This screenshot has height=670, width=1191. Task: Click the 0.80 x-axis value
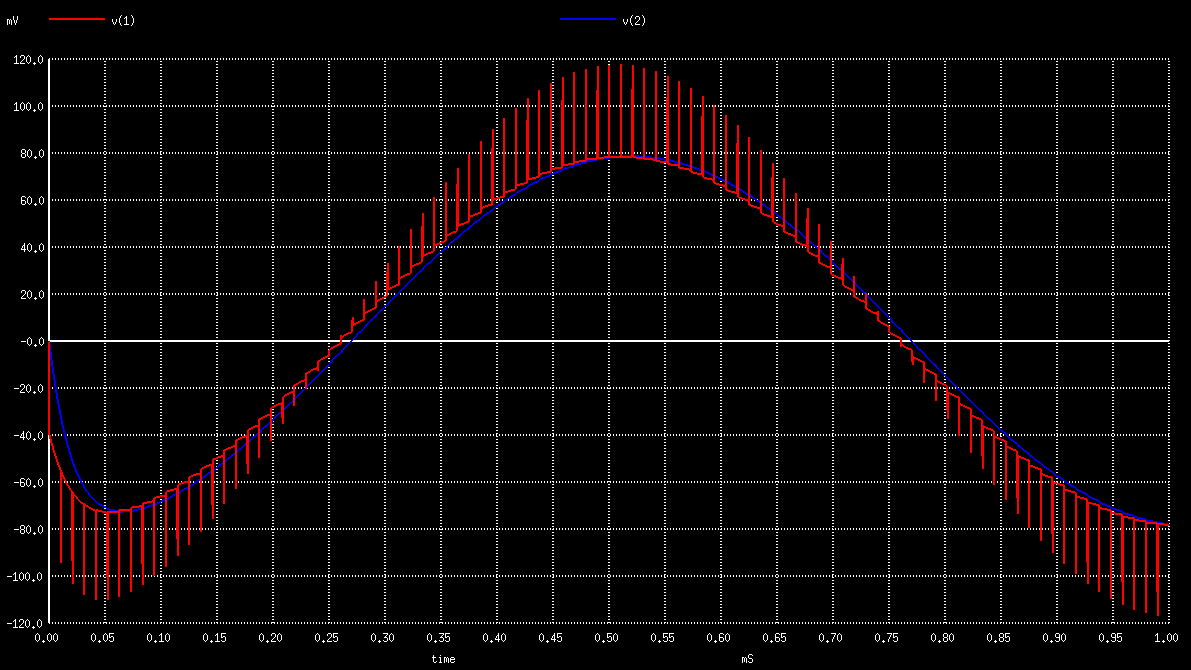(943, 638)
